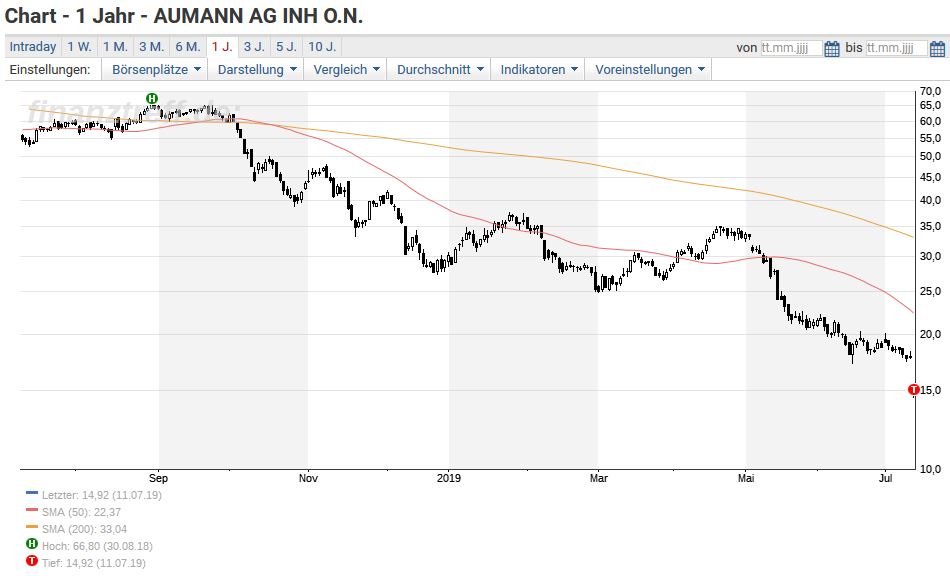Open the 'von' date calendar picker icon
This screenshot has height=576, width=950.
click(832, 48)
